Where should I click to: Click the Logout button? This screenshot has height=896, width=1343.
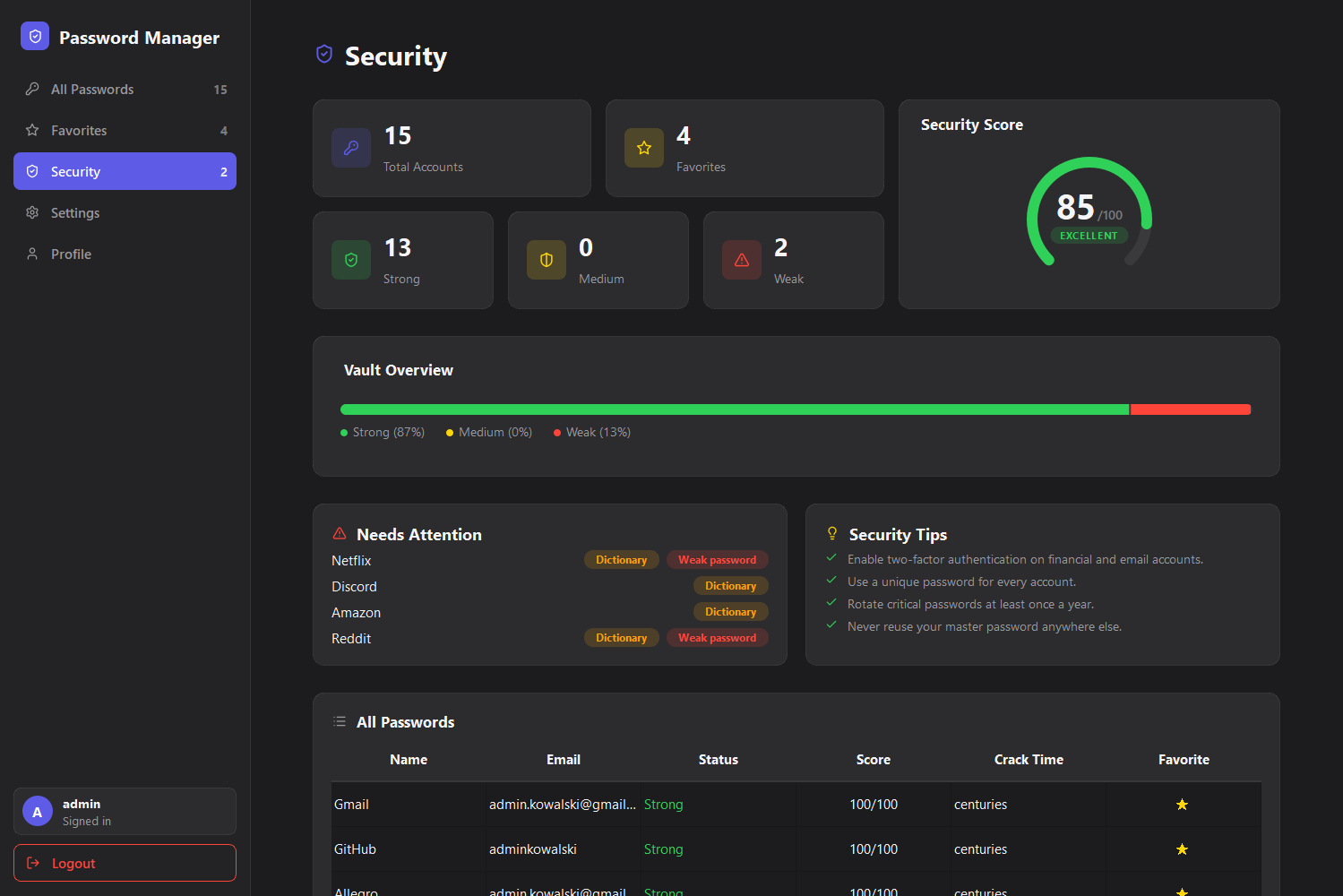click(125, 863)
